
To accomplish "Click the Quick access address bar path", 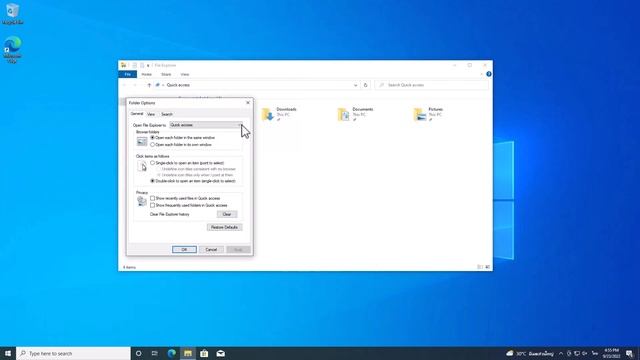I will tap(178, 85).
